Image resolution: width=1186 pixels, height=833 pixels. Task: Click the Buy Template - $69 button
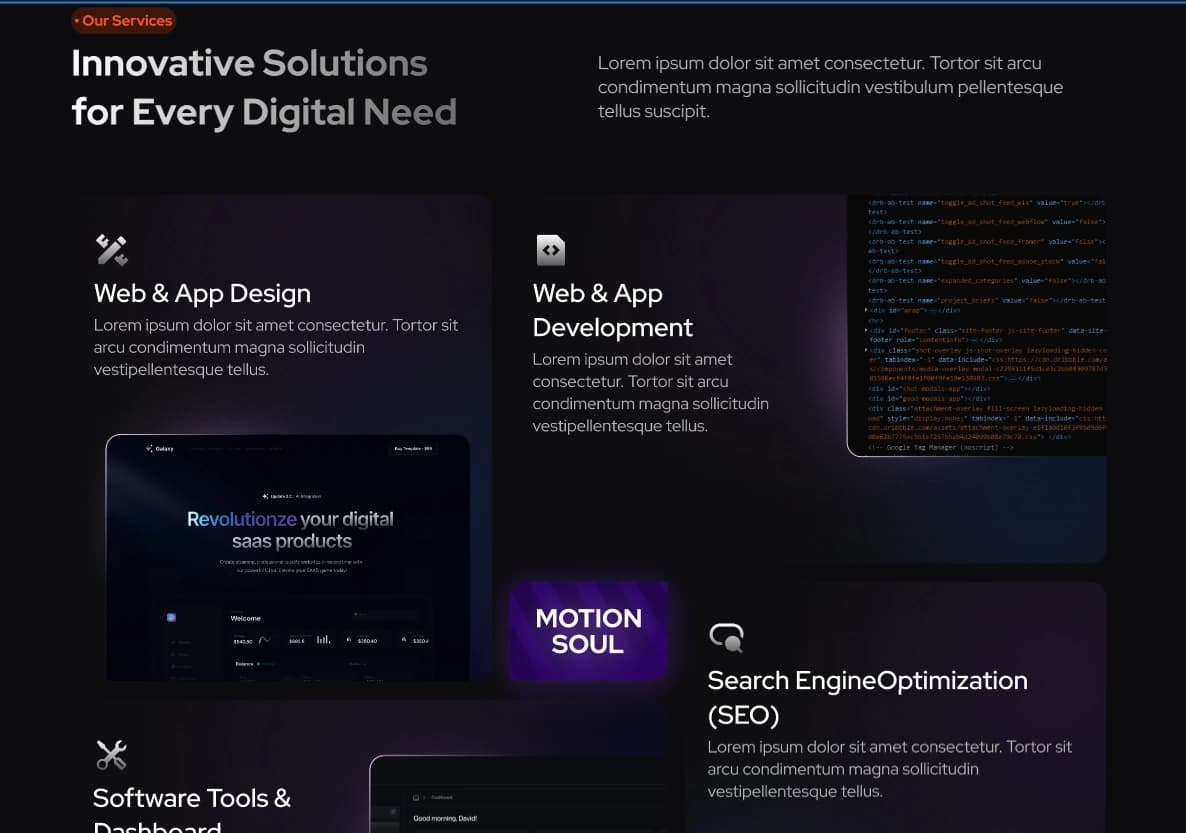[x=413, y=449]
